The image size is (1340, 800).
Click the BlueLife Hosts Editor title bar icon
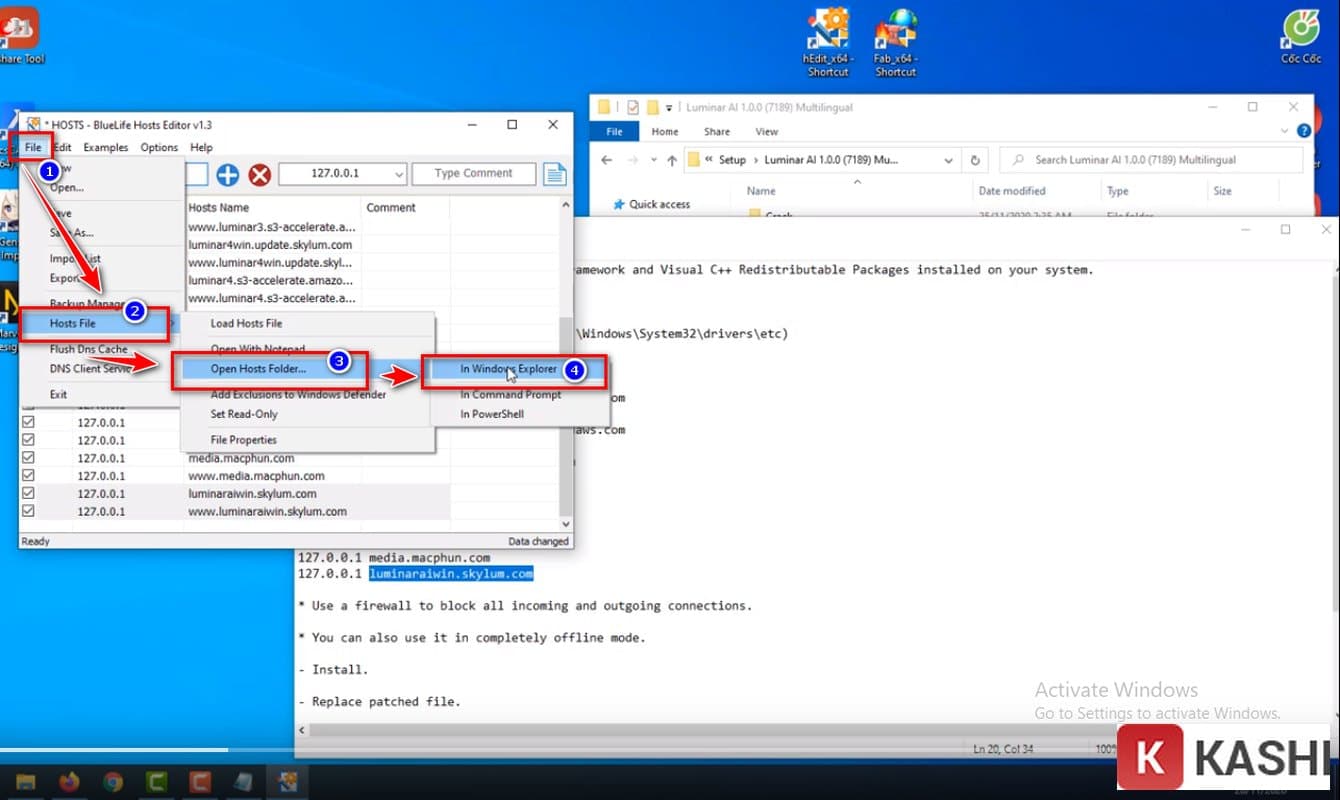click(33, 125)
